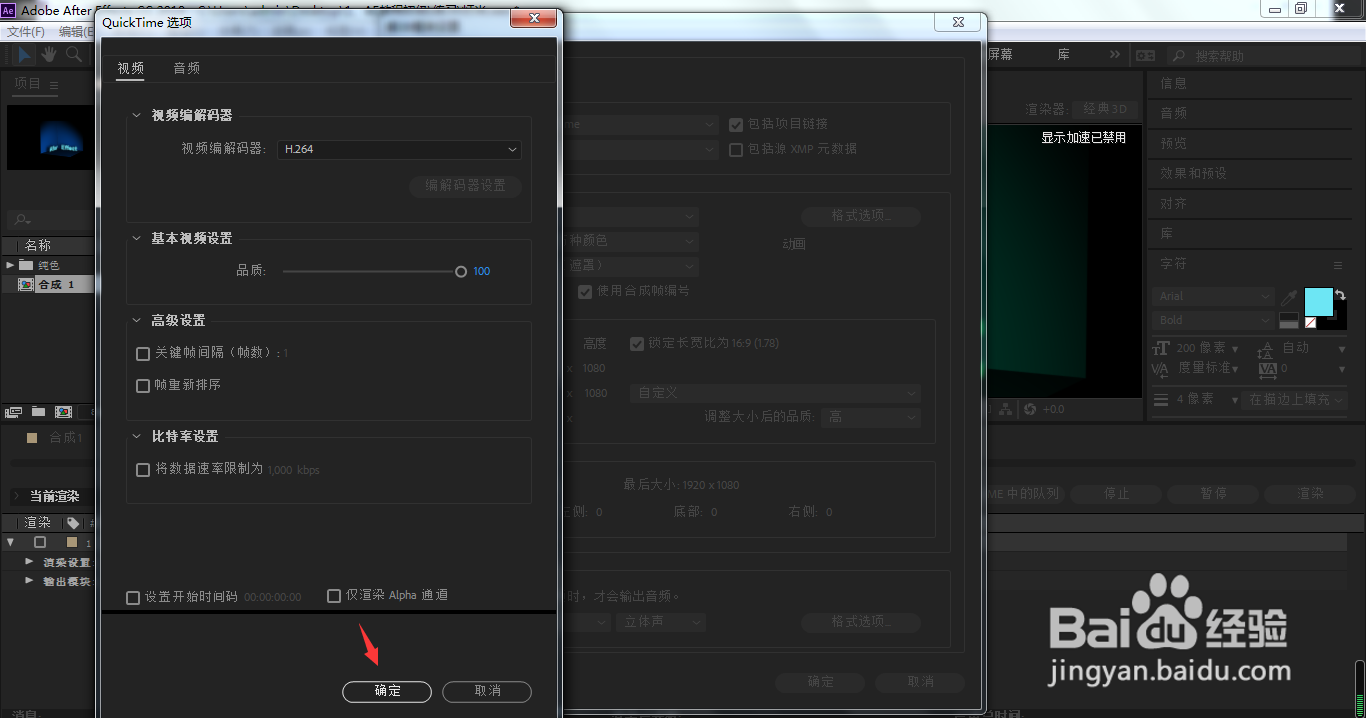Image resolution: width=1366 pixels, height=718 pixels.
Task: Expand 渲染设置 row in render queue
Action: (x=30, y=562)
